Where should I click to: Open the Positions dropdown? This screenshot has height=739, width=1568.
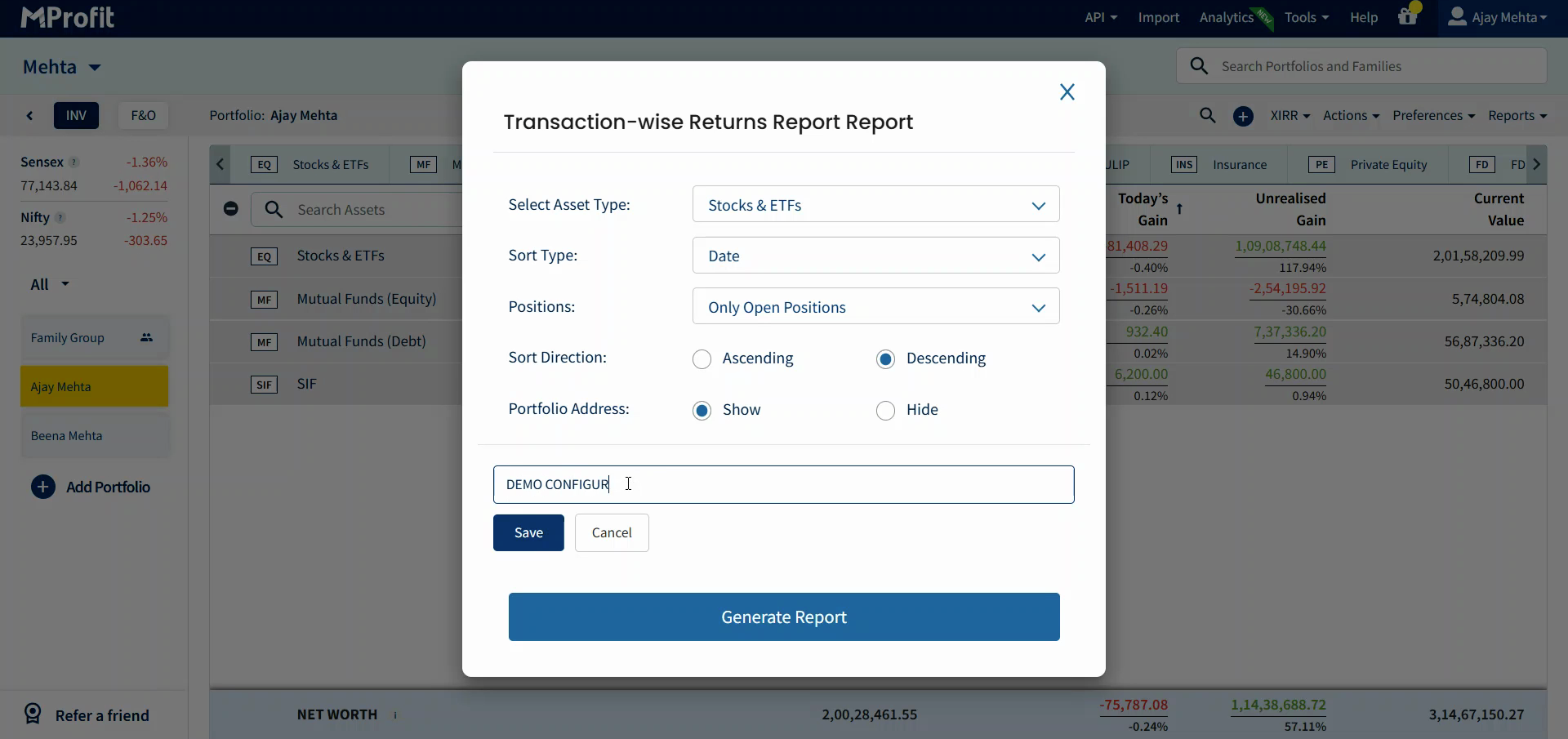(875, 307)
